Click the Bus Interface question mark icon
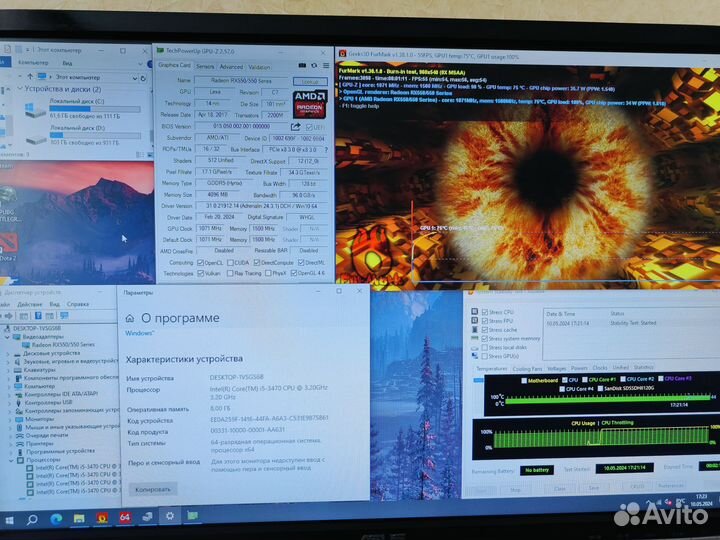This screenshot has width=720, height=540. [x=326, y=150]
